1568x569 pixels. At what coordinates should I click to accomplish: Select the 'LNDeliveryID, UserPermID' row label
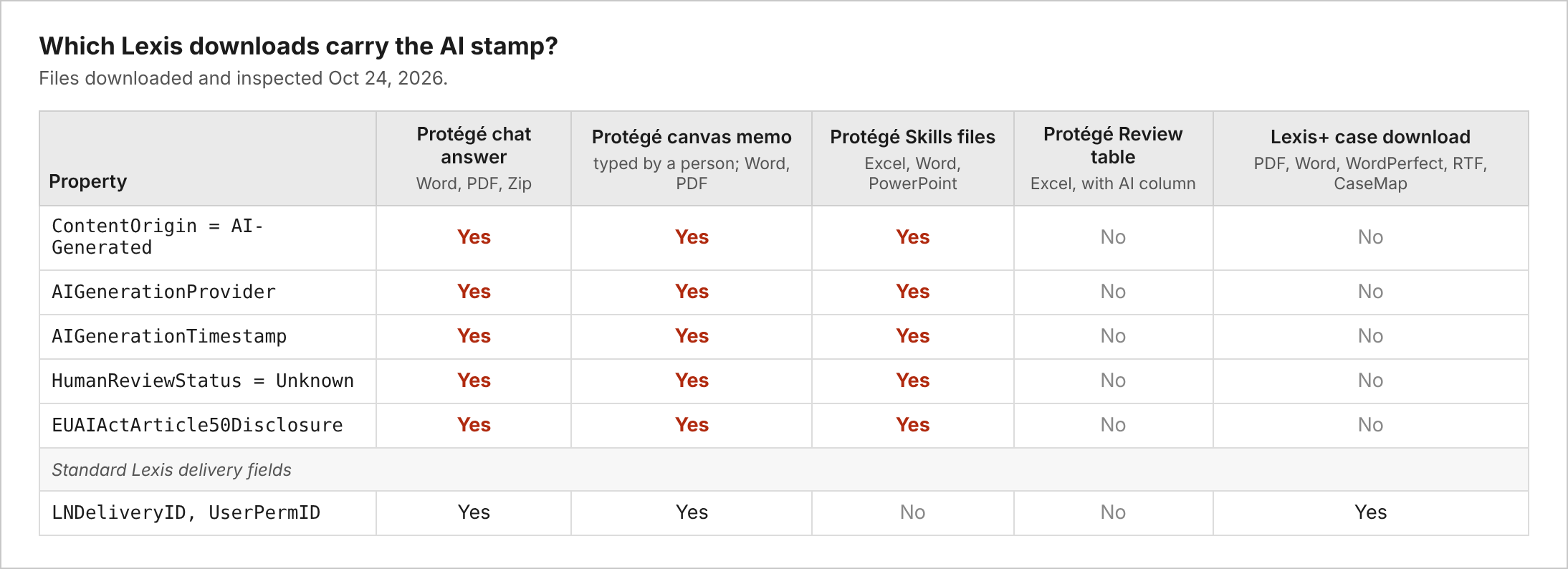click(186, 512)
